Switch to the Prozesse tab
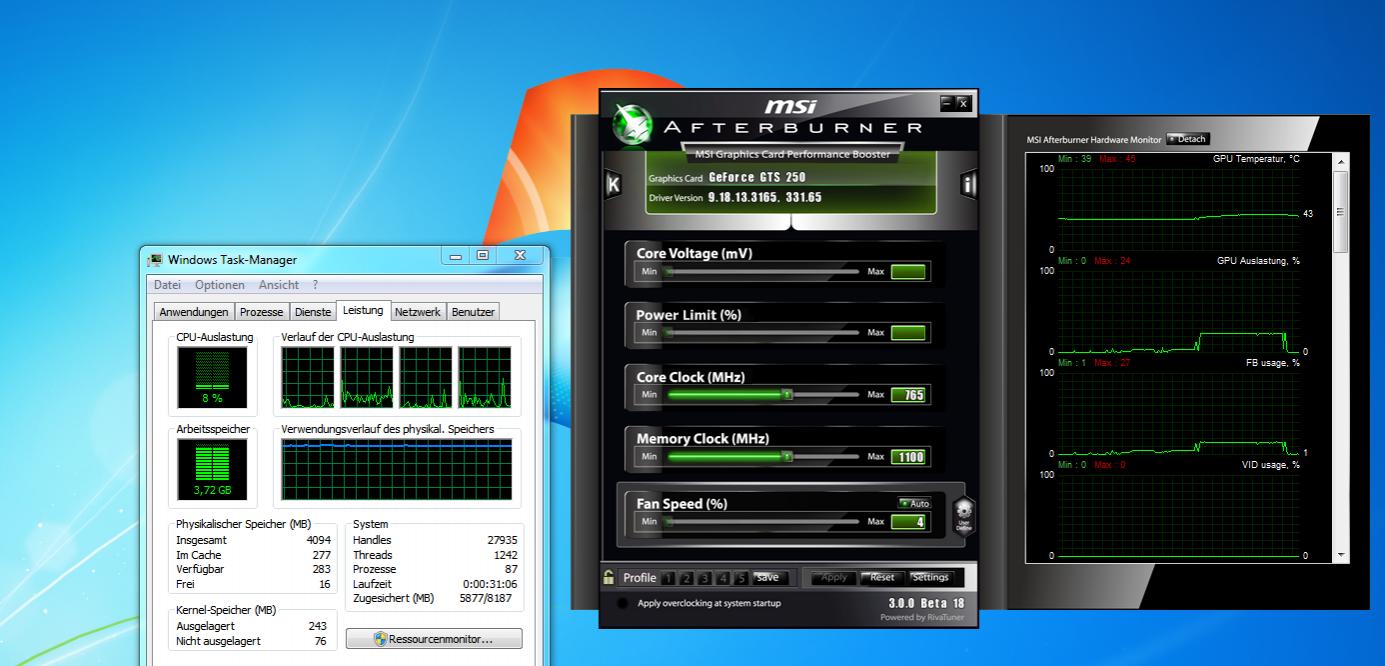The image size is (1385, 666). pyautogui.click(x=262, y=312)
